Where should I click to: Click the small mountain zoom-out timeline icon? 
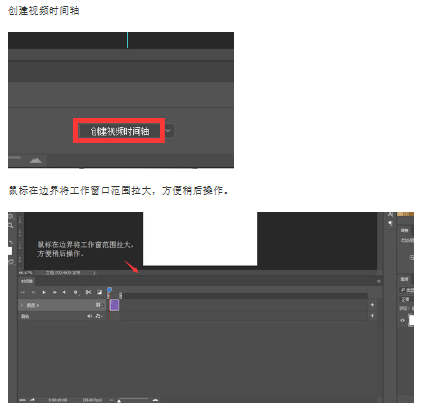tap(112, 400)
